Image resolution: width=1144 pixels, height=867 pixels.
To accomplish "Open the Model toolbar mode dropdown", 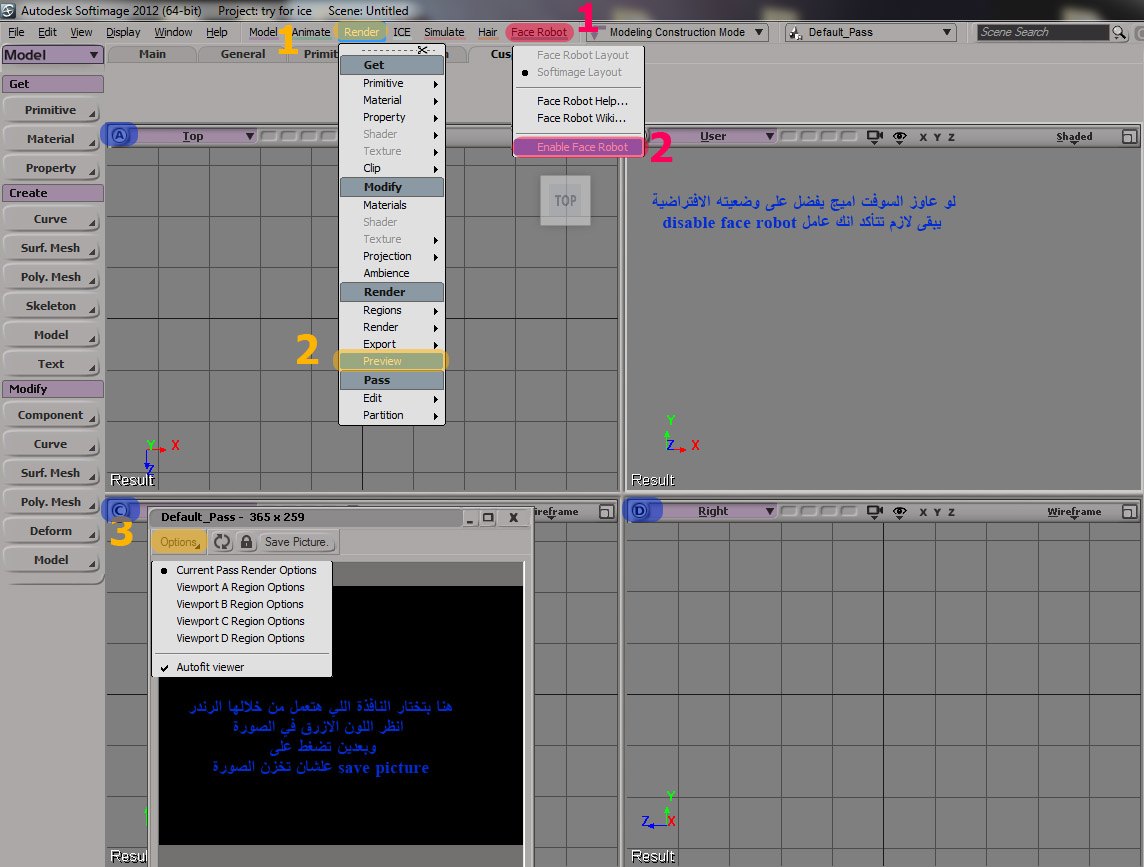I will [x=52, y=55].
